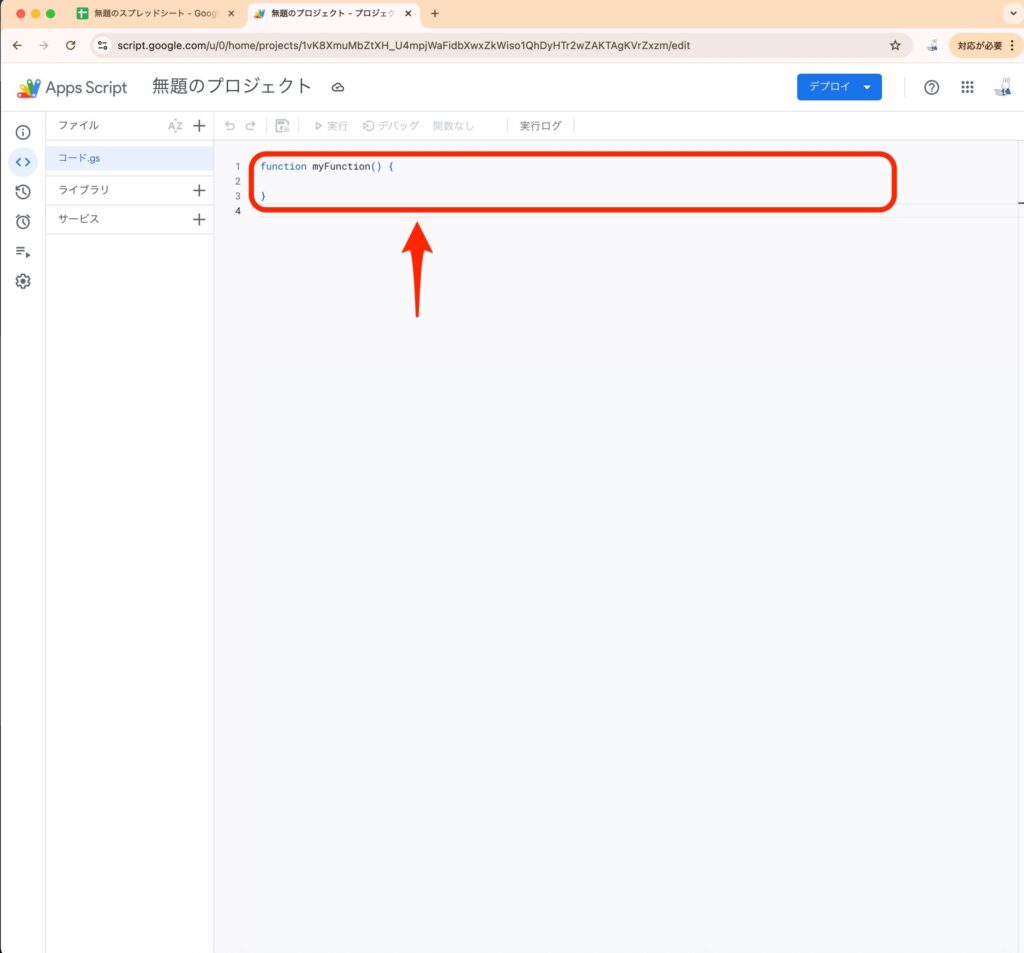This screenshot has height=953, width=1024.
Task: Open the Executions list icon
Action: [23, 252]
